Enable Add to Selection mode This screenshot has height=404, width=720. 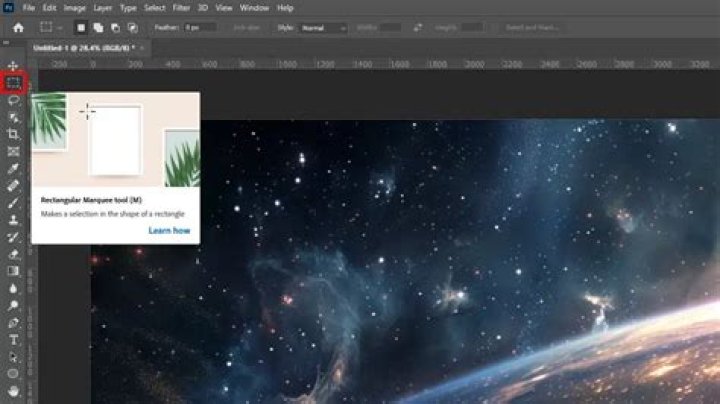[x=99, y=28]
